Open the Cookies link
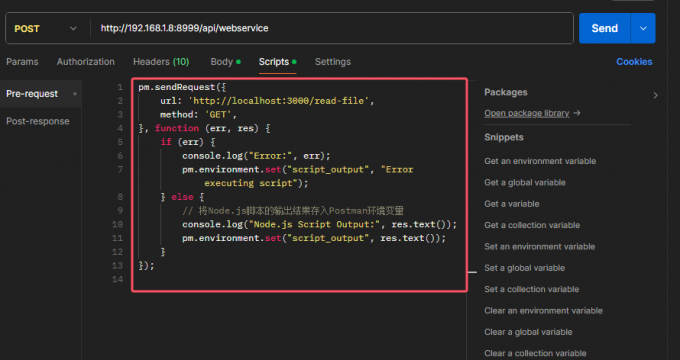This screenshot has width=680, height=360. (x=634, y=62)
